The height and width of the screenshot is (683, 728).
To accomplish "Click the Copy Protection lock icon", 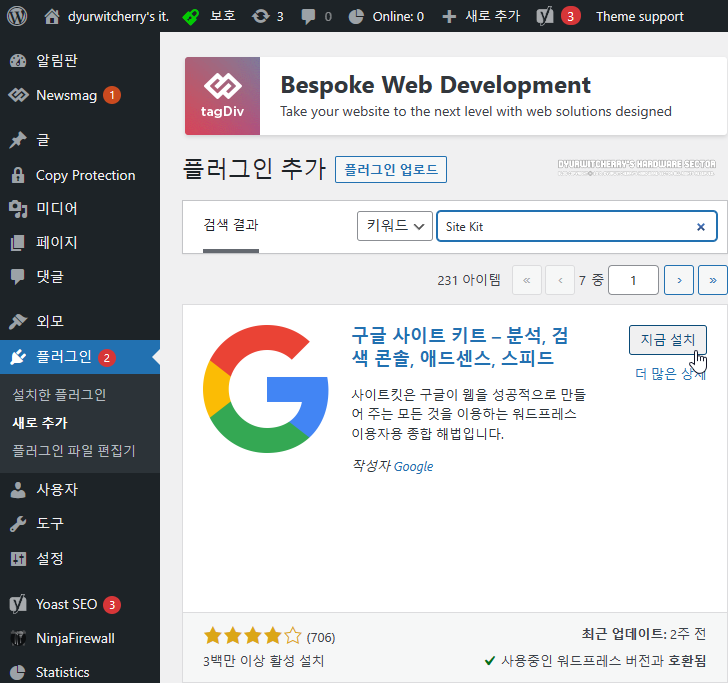I will click(x=18, y=175).
